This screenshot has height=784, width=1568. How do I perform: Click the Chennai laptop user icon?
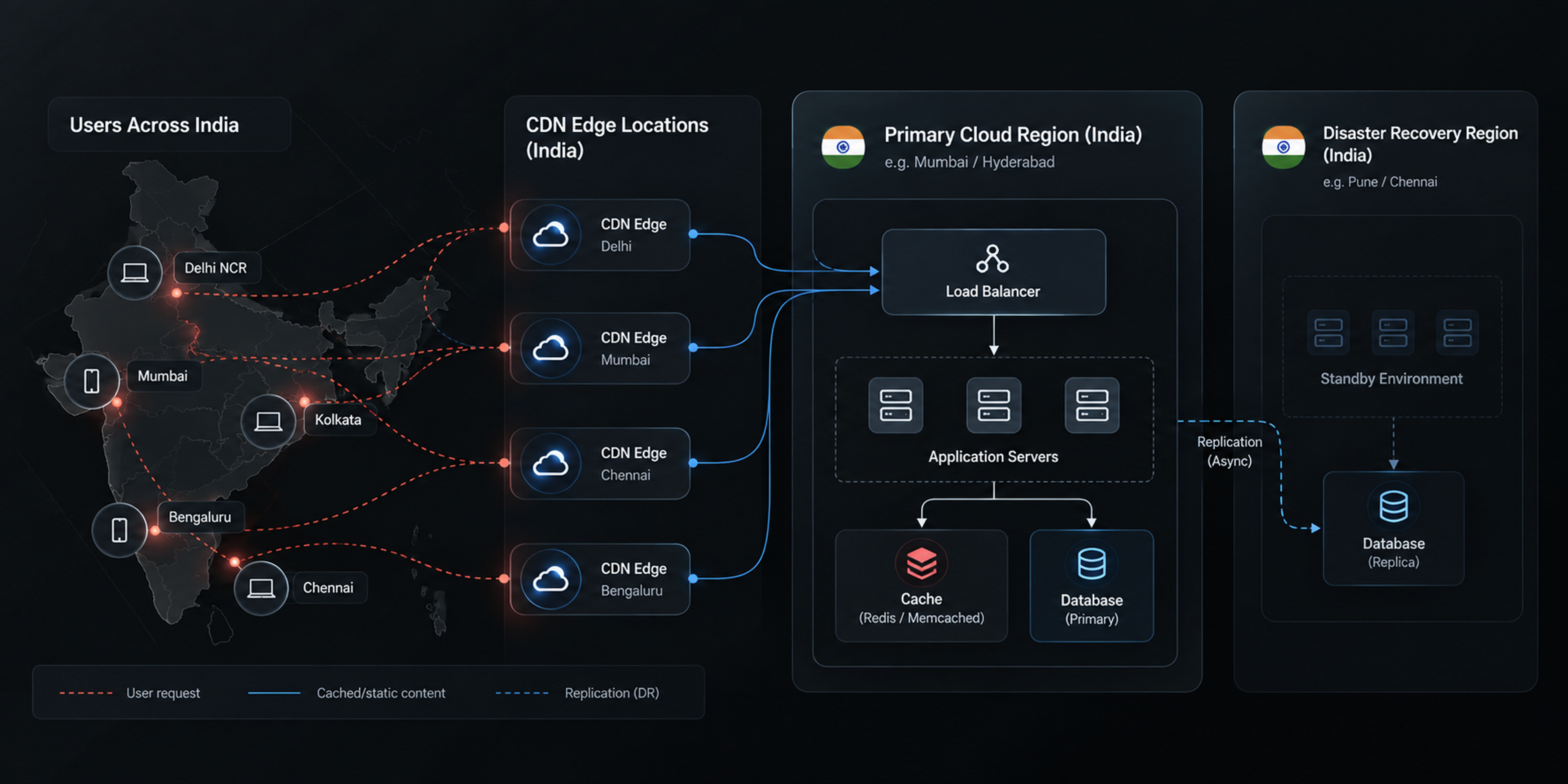click(x=261, y=588)
